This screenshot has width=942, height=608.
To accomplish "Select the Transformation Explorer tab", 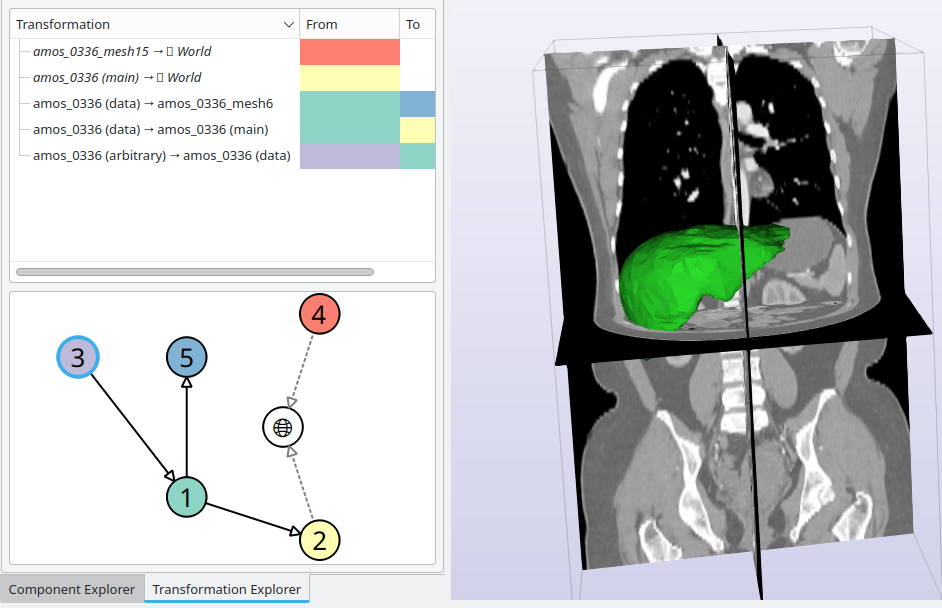I will [x=226, y=589].
